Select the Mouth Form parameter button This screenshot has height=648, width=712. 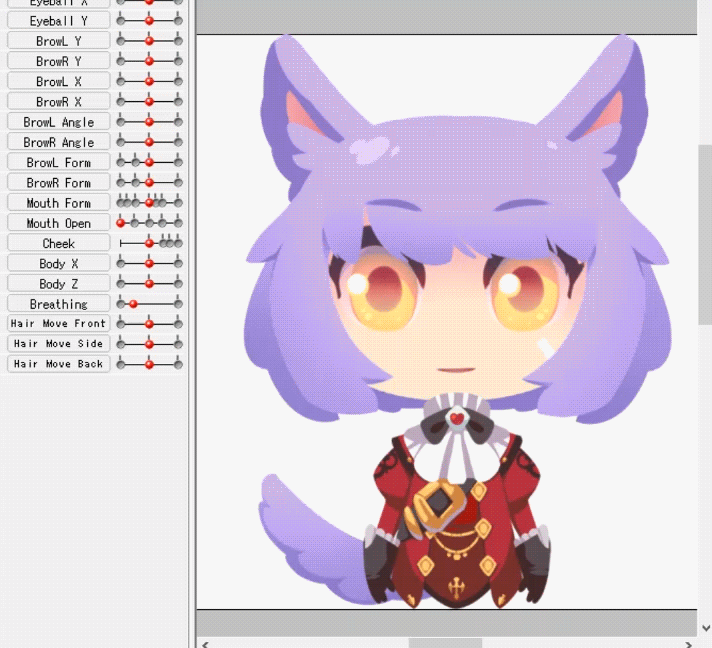point(58,203)
